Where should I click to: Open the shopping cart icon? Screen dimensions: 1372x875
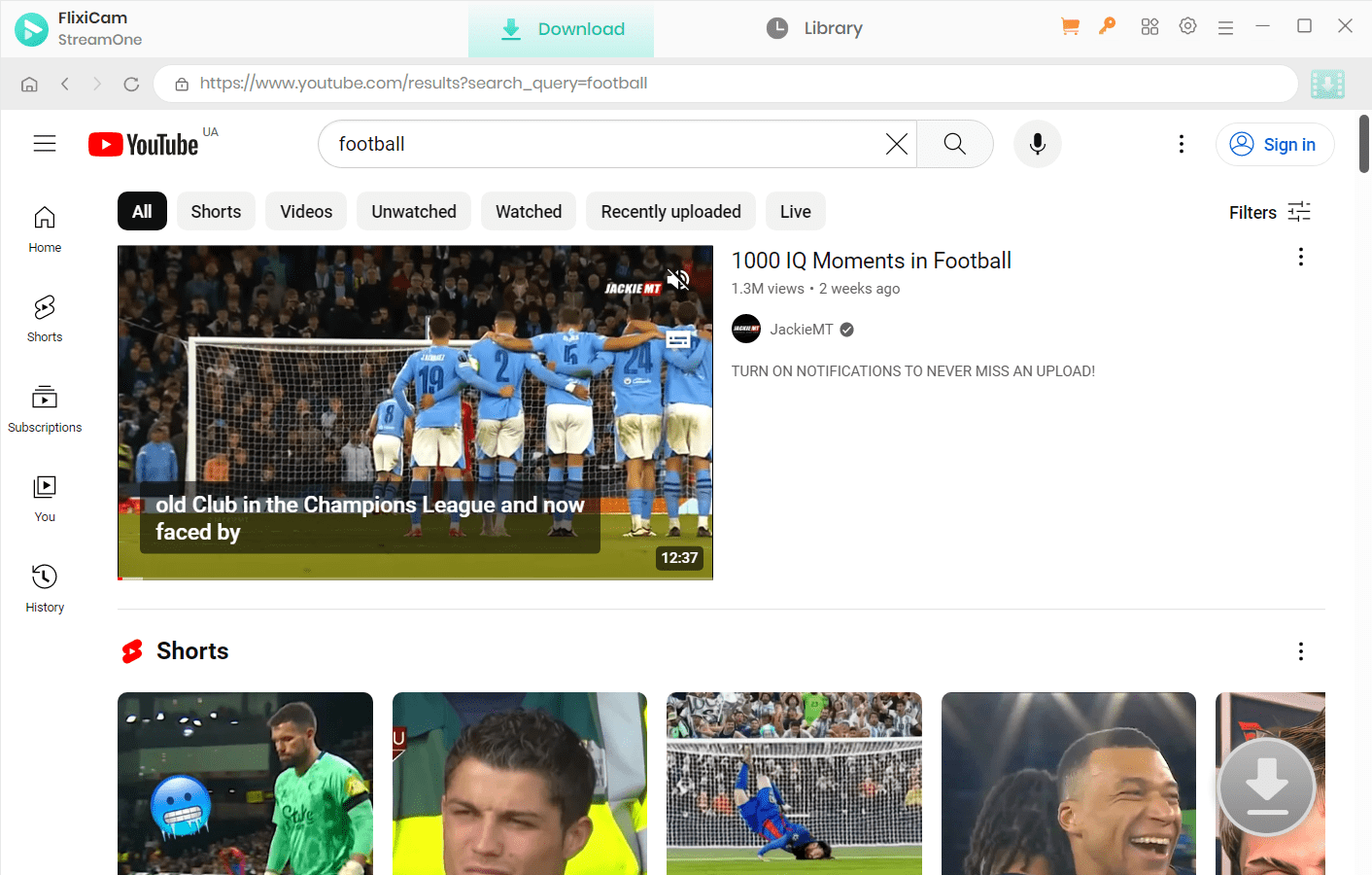click(x=1070, y=27)
